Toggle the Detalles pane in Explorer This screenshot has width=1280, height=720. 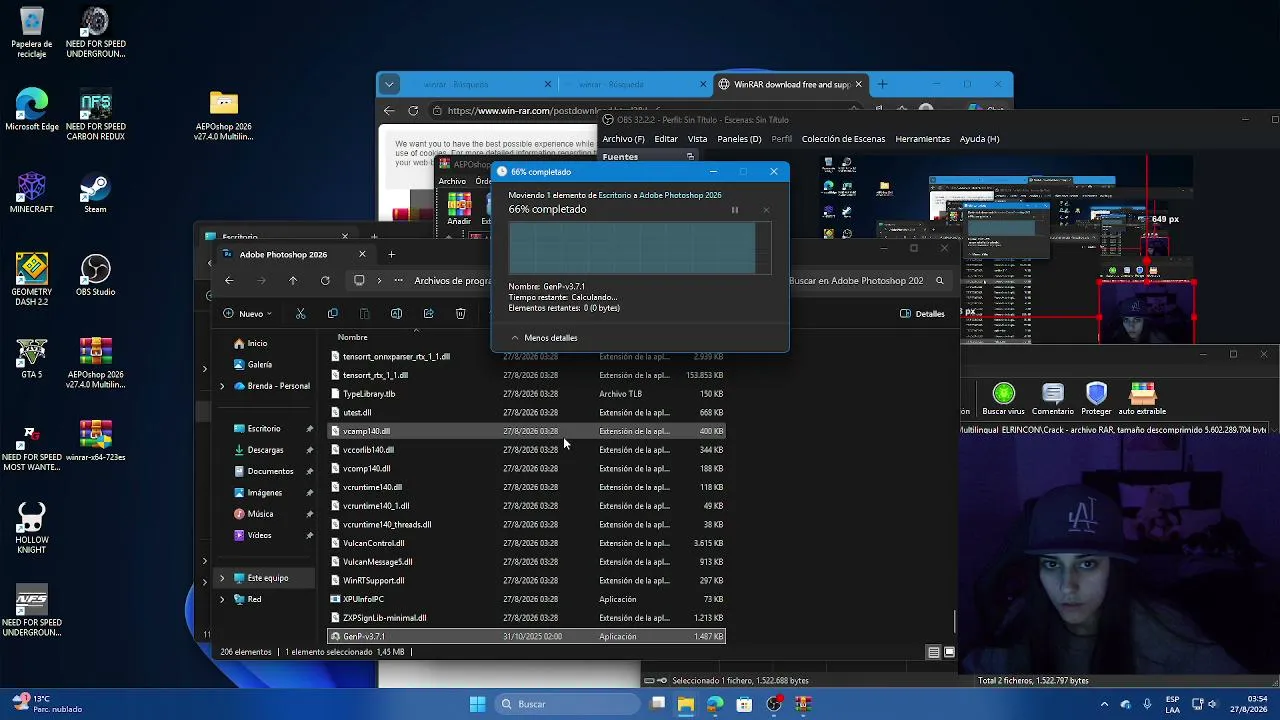(922, 314)
